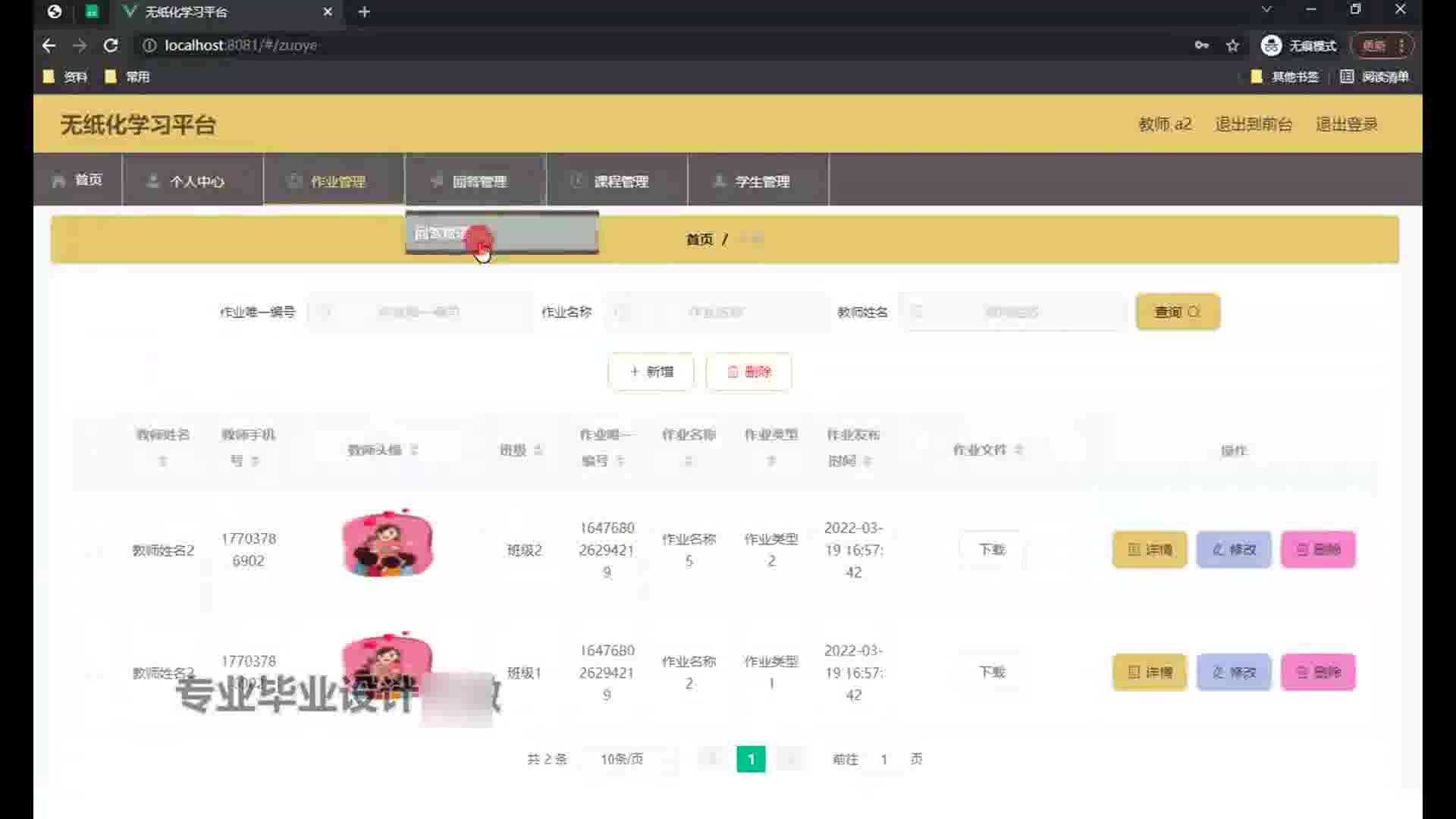Download the file for the 班级1 row
Screen dimensions: 1456x819
[x=991, y=672]
